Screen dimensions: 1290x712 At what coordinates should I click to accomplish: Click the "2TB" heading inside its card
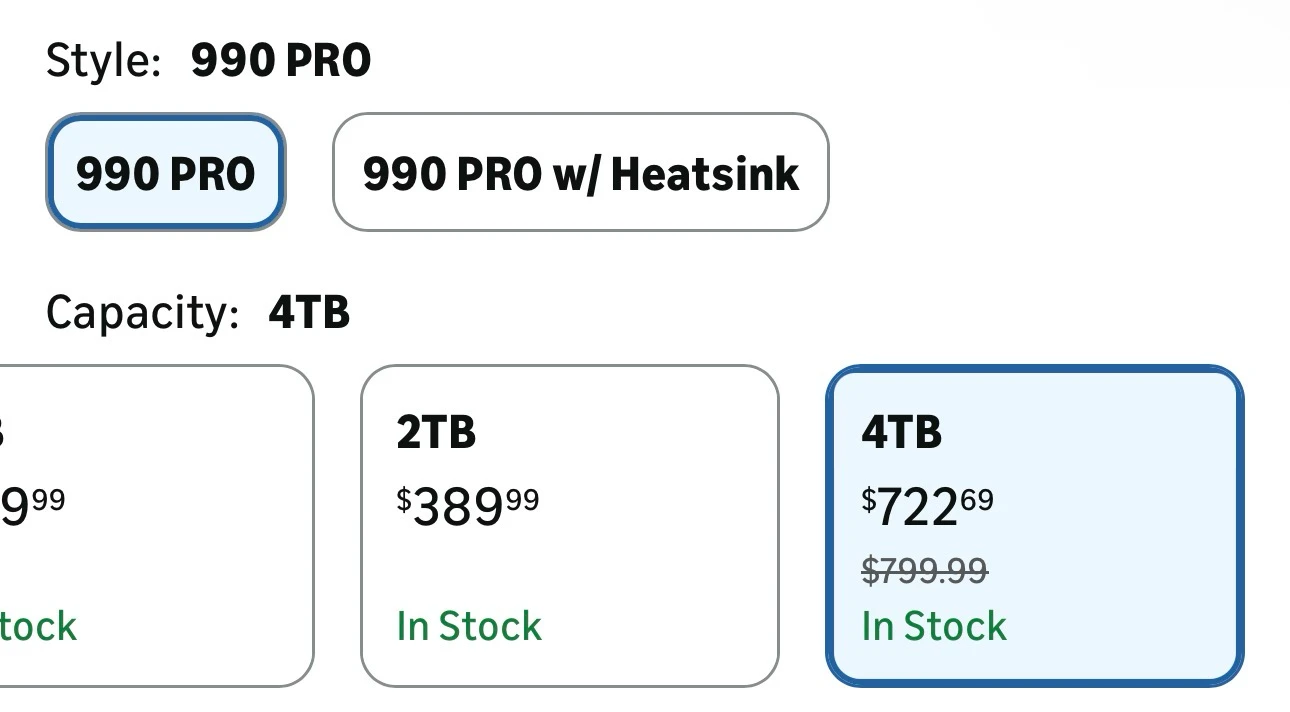tap(436, 433)
